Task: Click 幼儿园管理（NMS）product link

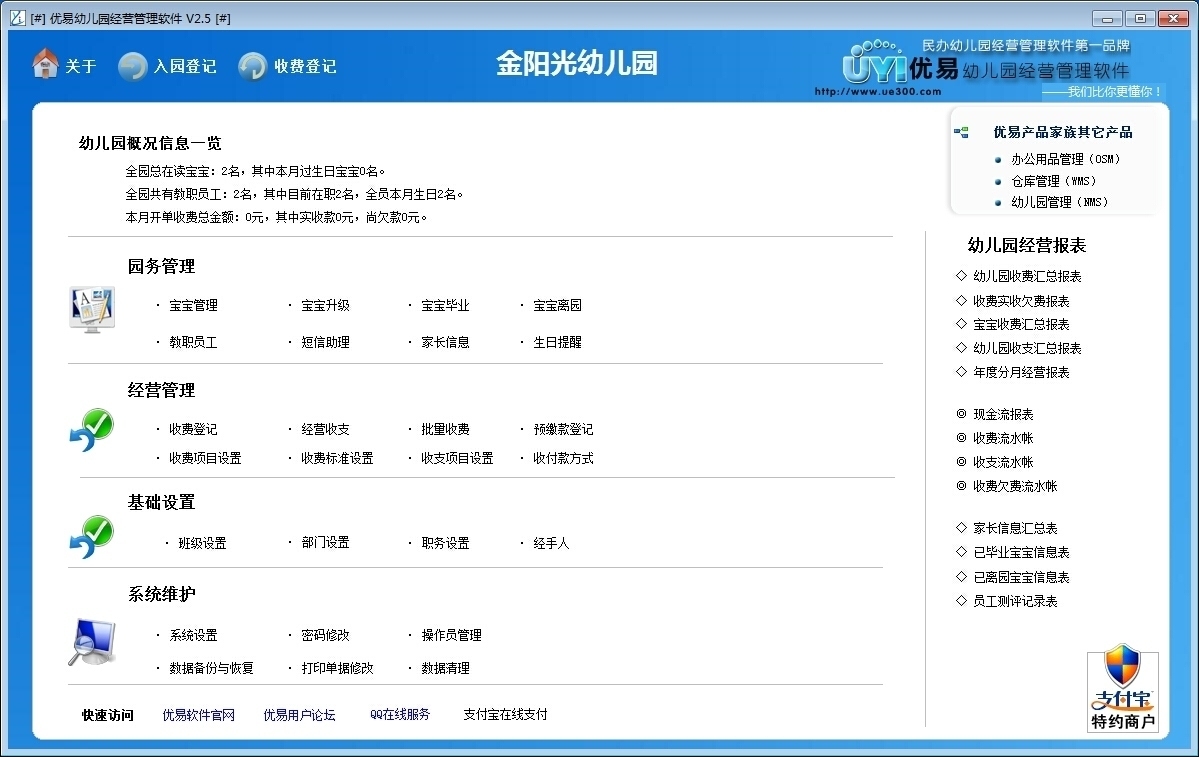Action: click(x=1060, y=202)
